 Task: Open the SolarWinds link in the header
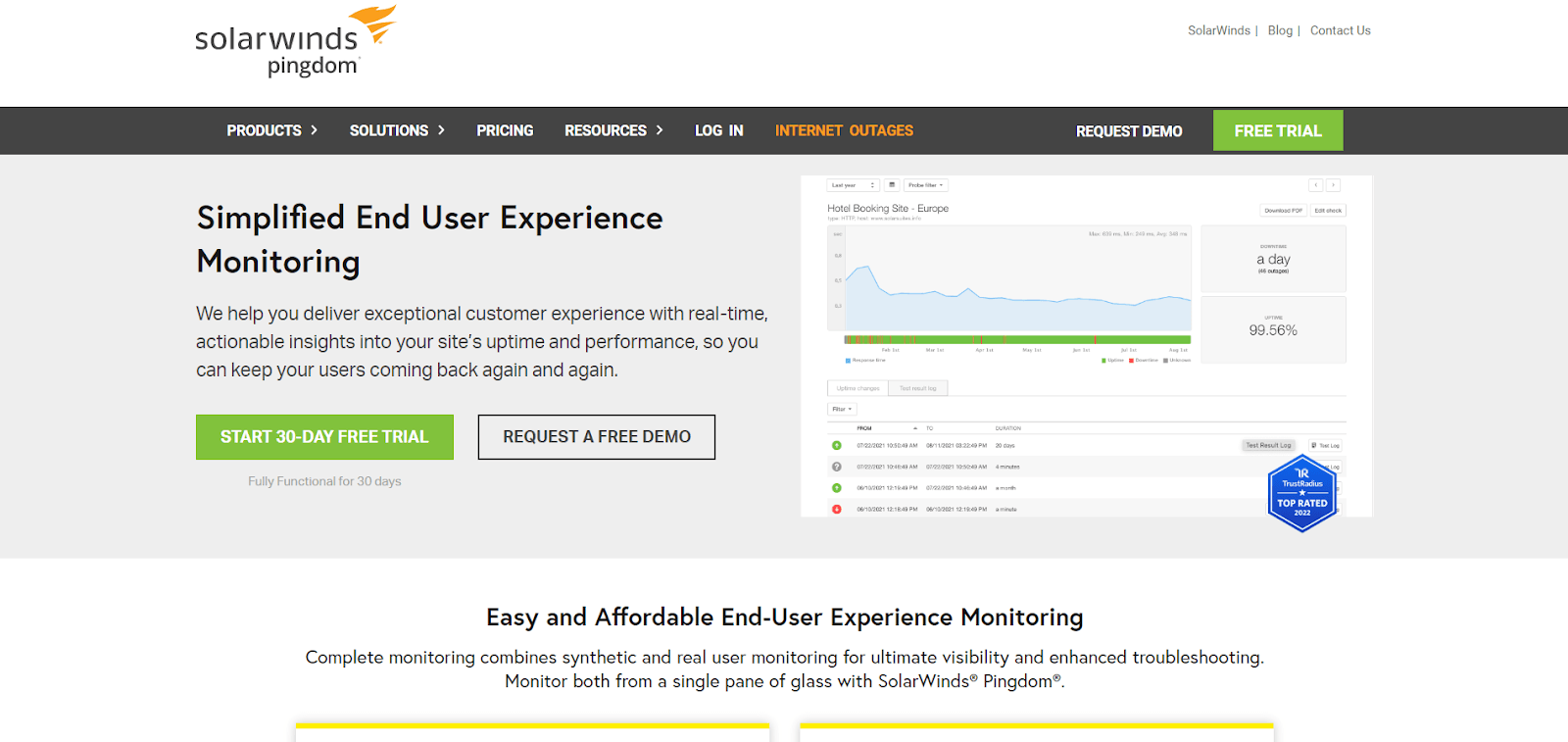coord(1218,30)
